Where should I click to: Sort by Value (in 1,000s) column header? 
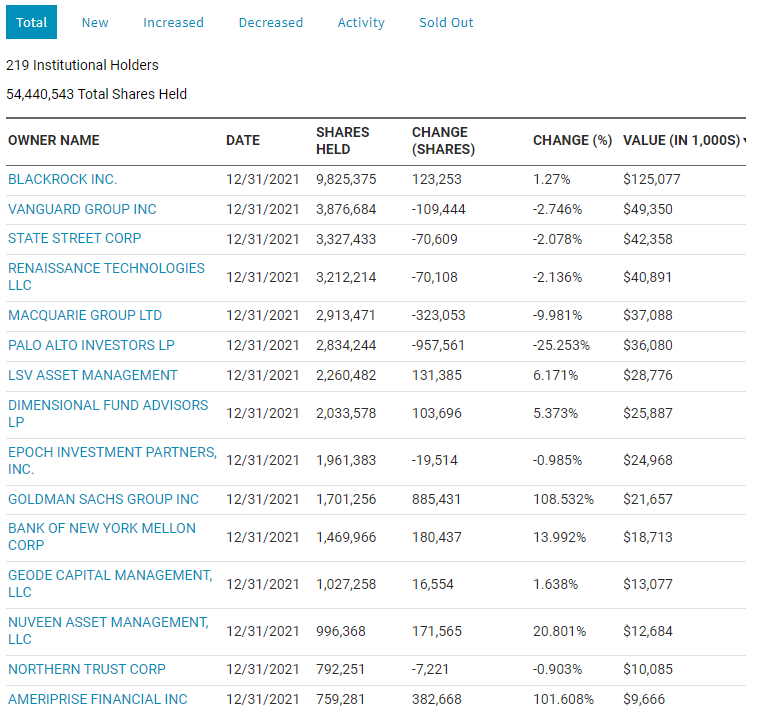click(684, 140)
